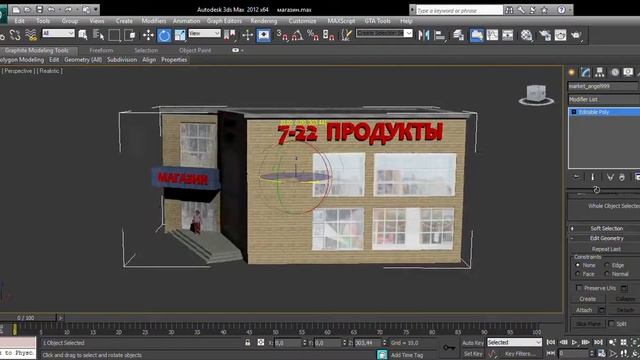Open the Manage Layers icon
This screenshot has width=640, height=360.
pyautogui.click(x=459, y=36)
